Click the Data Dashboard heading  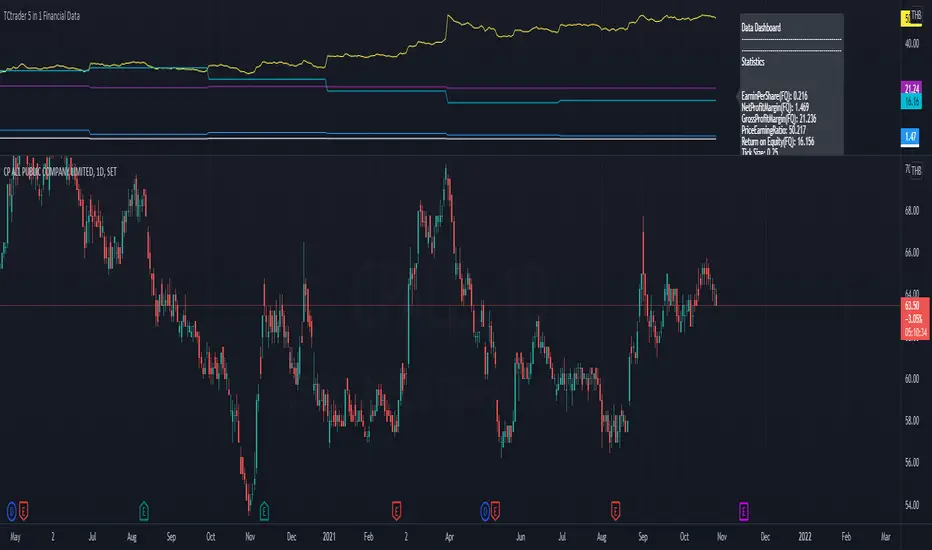pyautogui.click(x=761, y=27)
